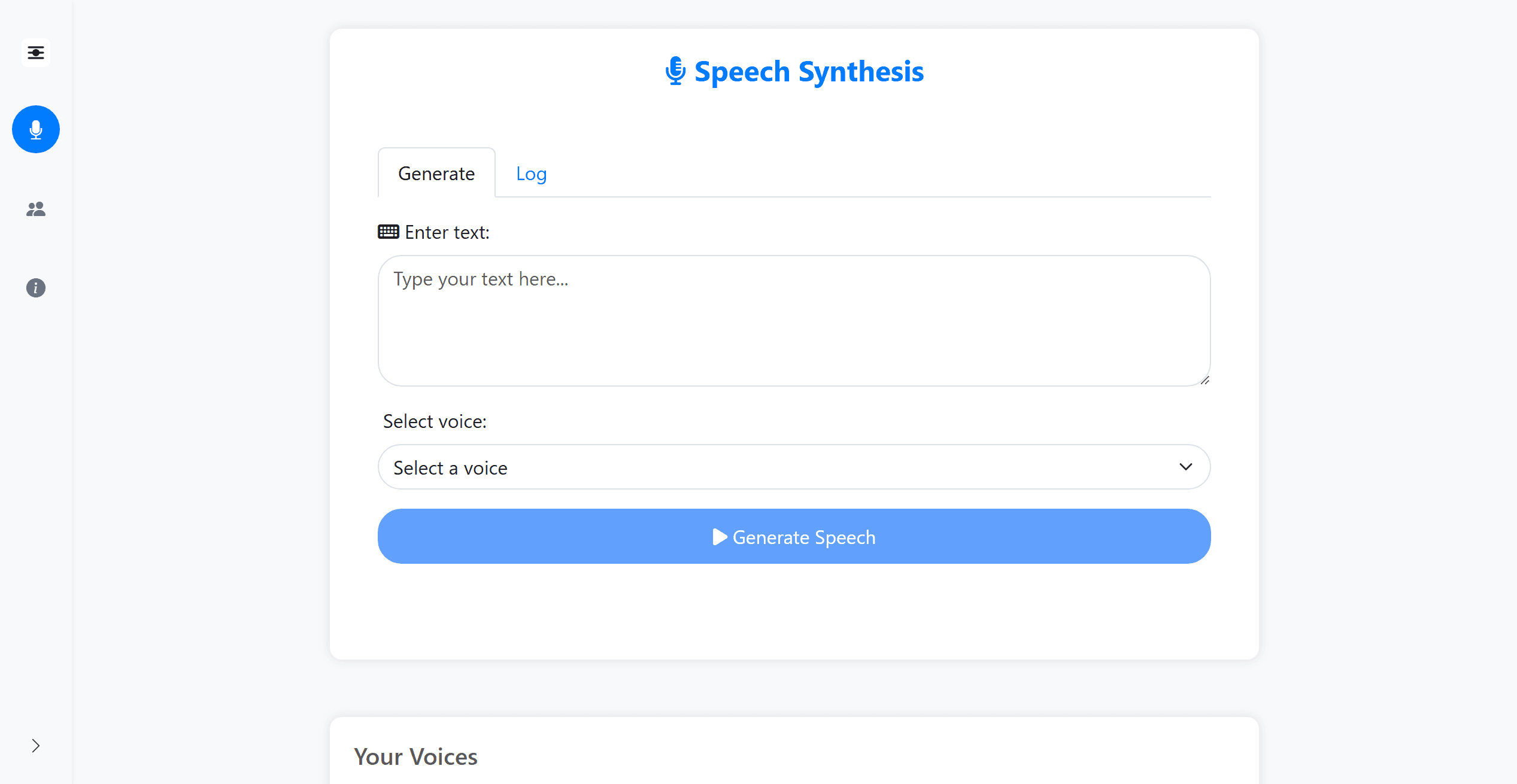Toggle the sidebar menu icon at top

[x=36, y=53]
